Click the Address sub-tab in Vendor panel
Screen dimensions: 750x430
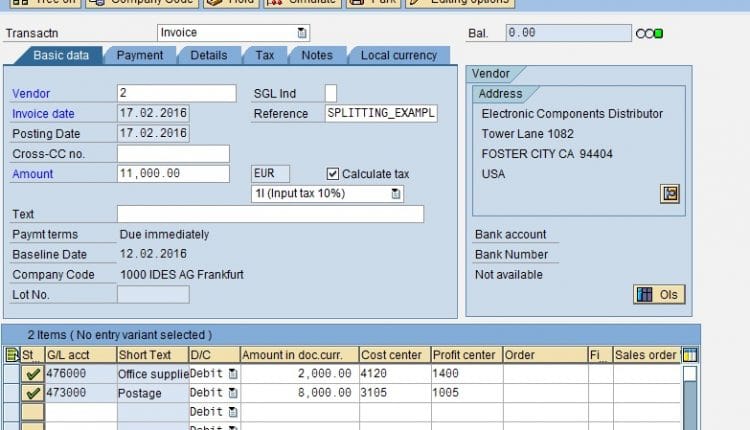point(500,94)
